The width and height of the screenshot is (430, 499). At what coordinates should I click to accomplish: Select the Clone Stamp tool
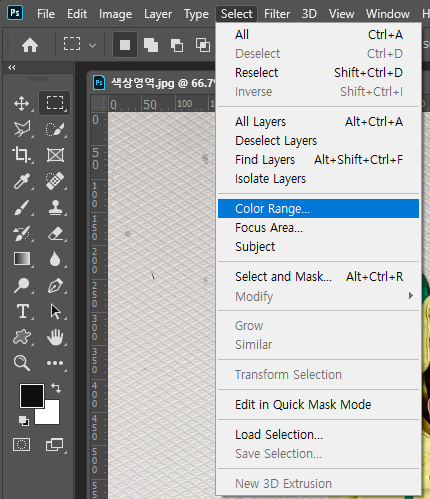[55, 207]
